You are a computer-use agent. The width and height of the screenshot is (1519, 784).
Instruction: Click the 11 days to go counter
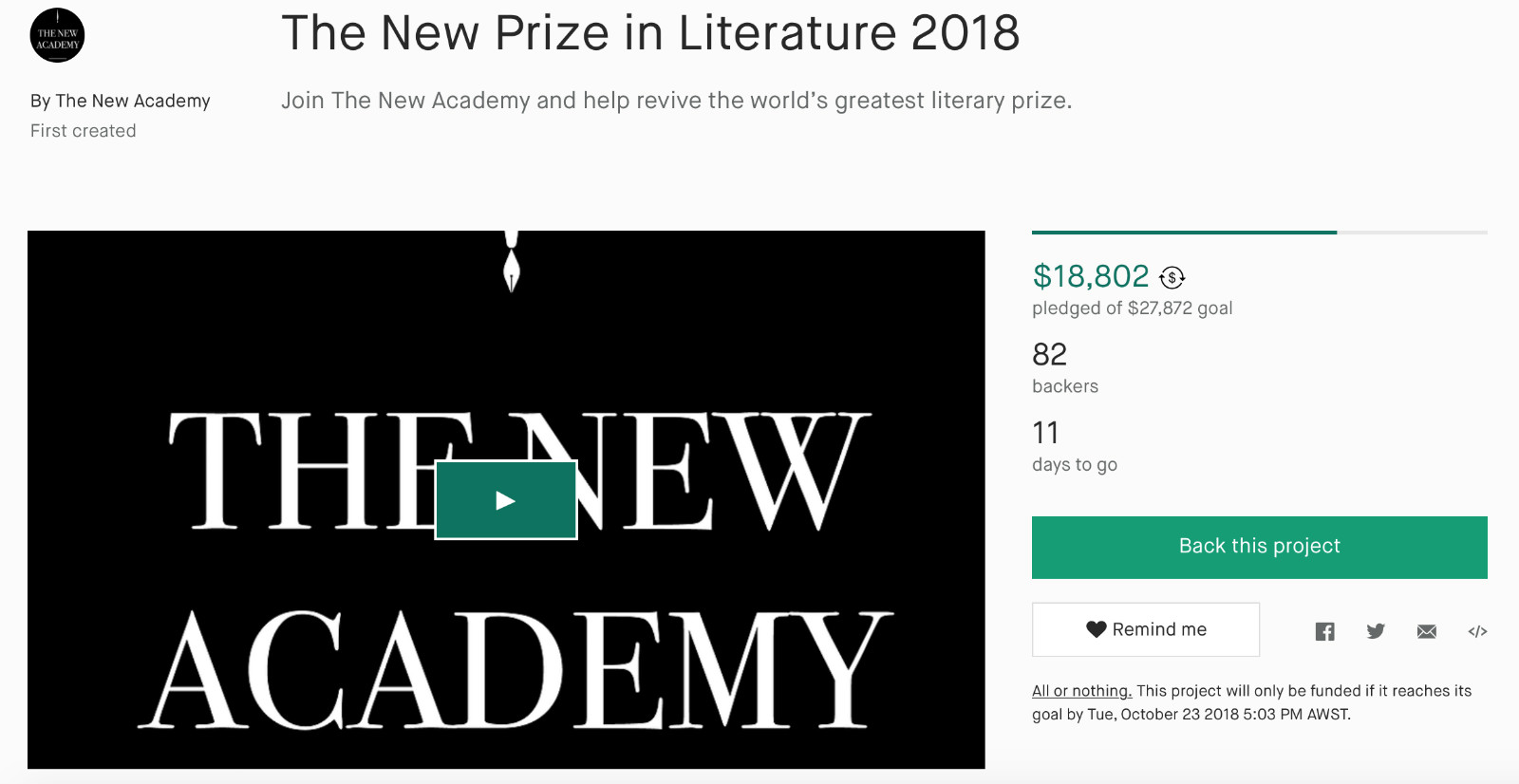(x=1045, y=433)
